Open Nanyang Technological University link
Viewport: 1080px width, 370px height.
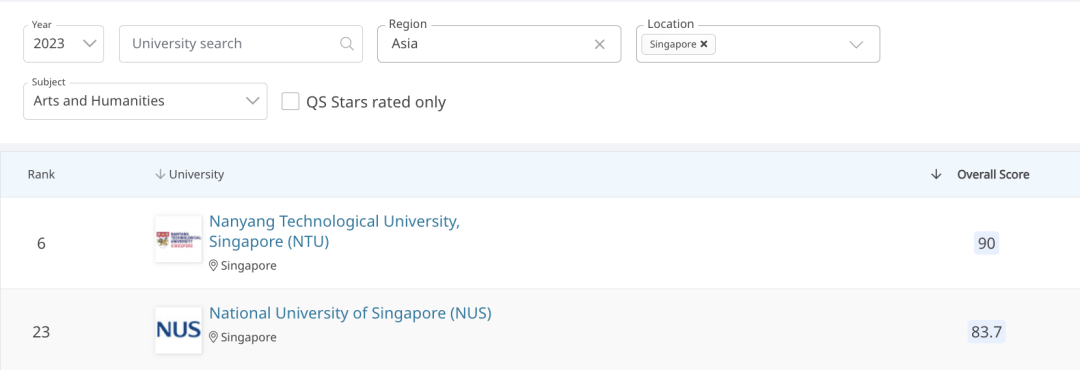pyautogui.click(x=335, y=232)
